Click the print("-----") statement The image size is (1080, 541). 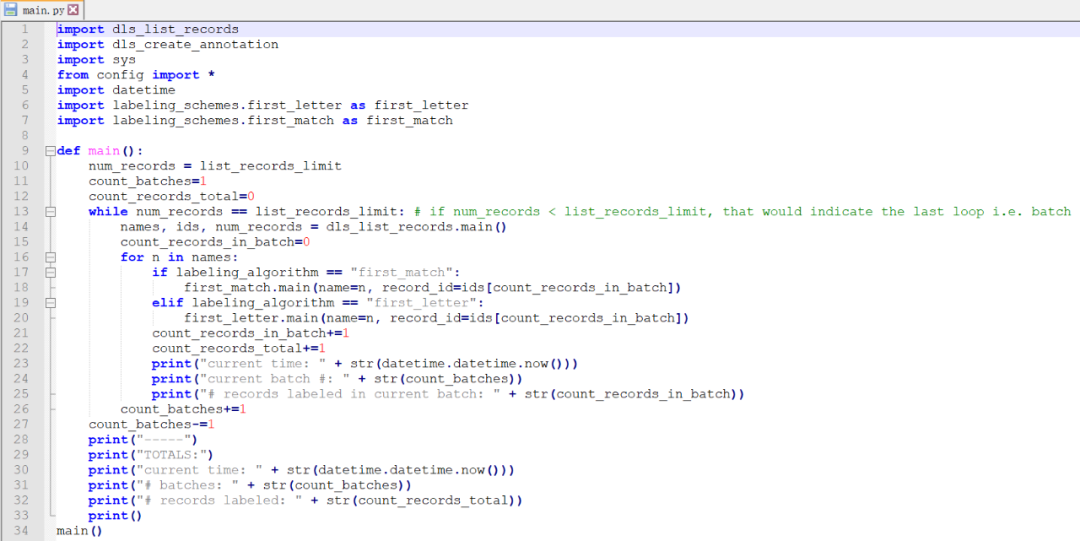143,440
